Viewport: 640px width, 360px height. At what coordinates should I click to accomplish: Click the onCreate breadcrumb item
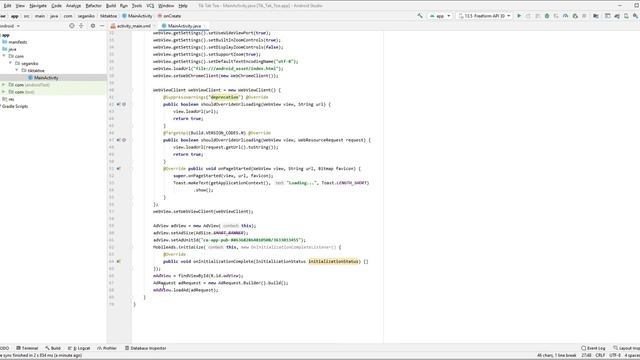tap(170, 16)
